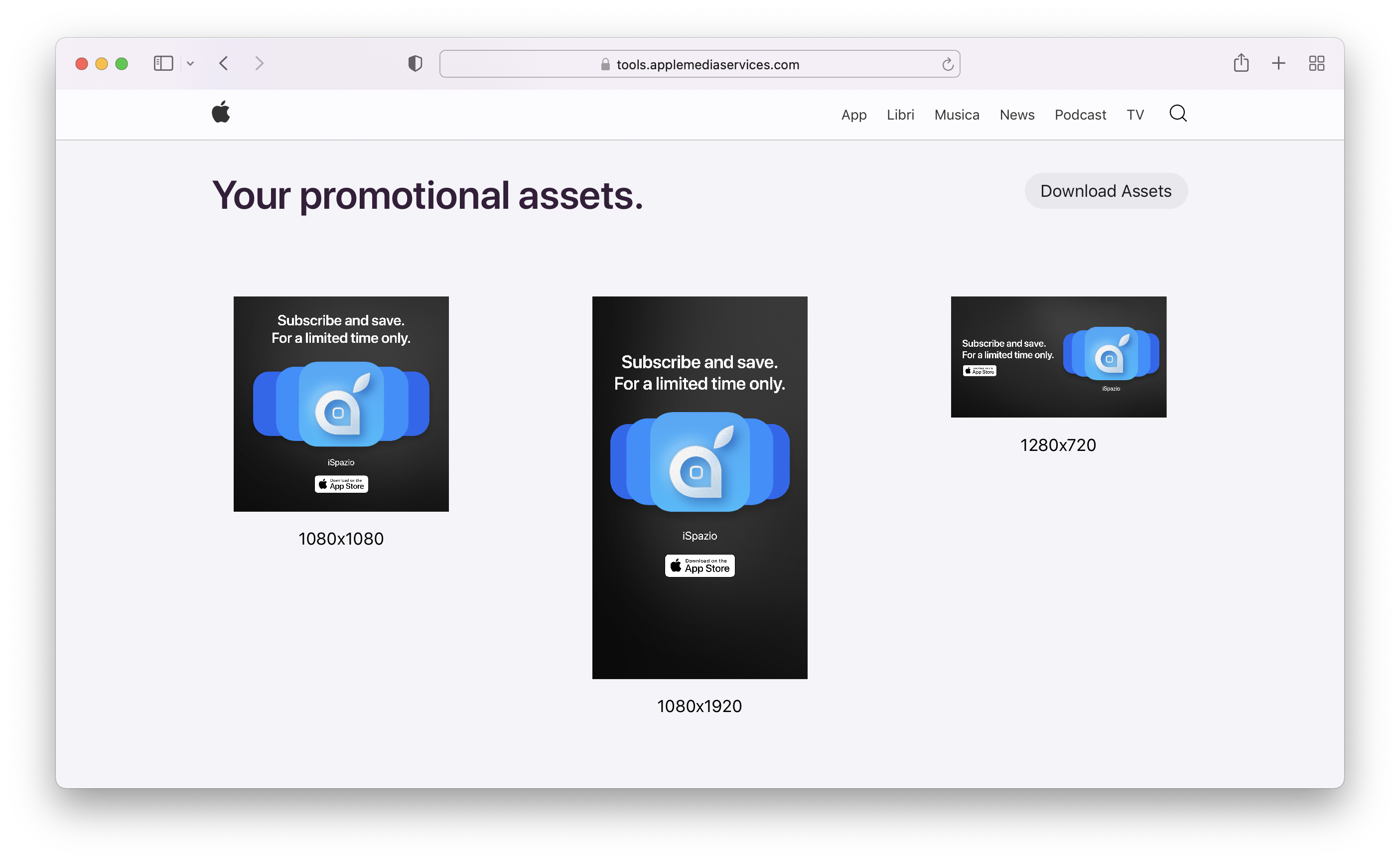Open the Podcast navigation link
The image size is (1400, 862).
[x=1080, y=115]
